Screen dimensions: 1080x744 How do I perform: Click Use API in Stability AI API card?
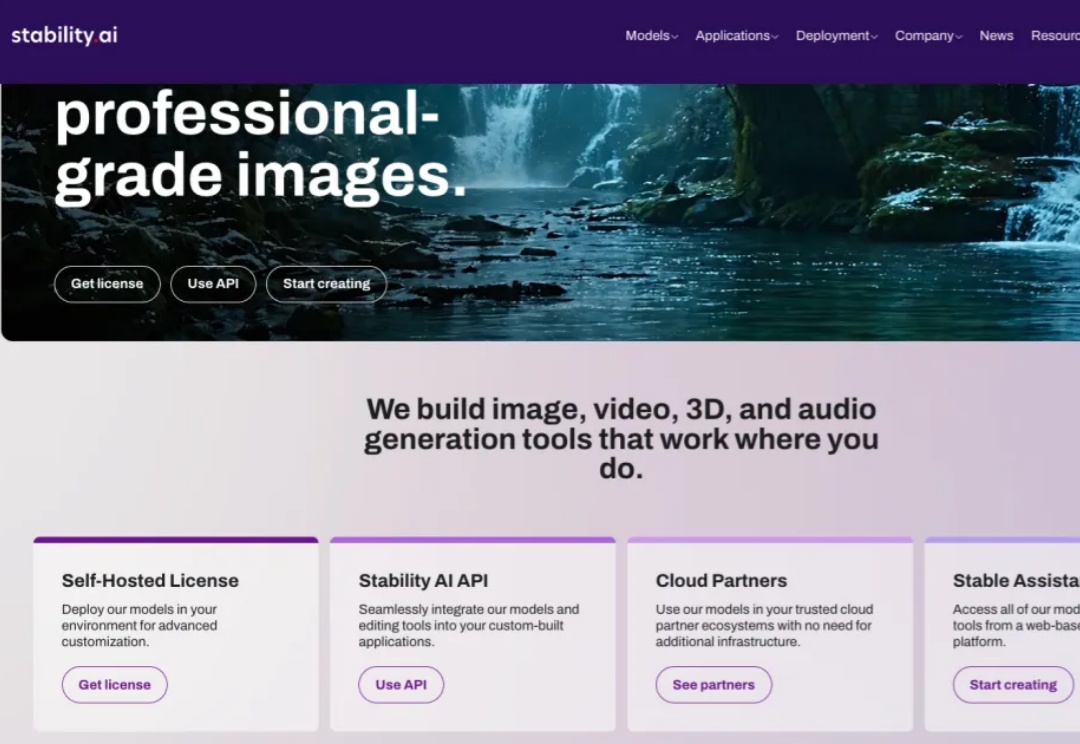point(401,685)
